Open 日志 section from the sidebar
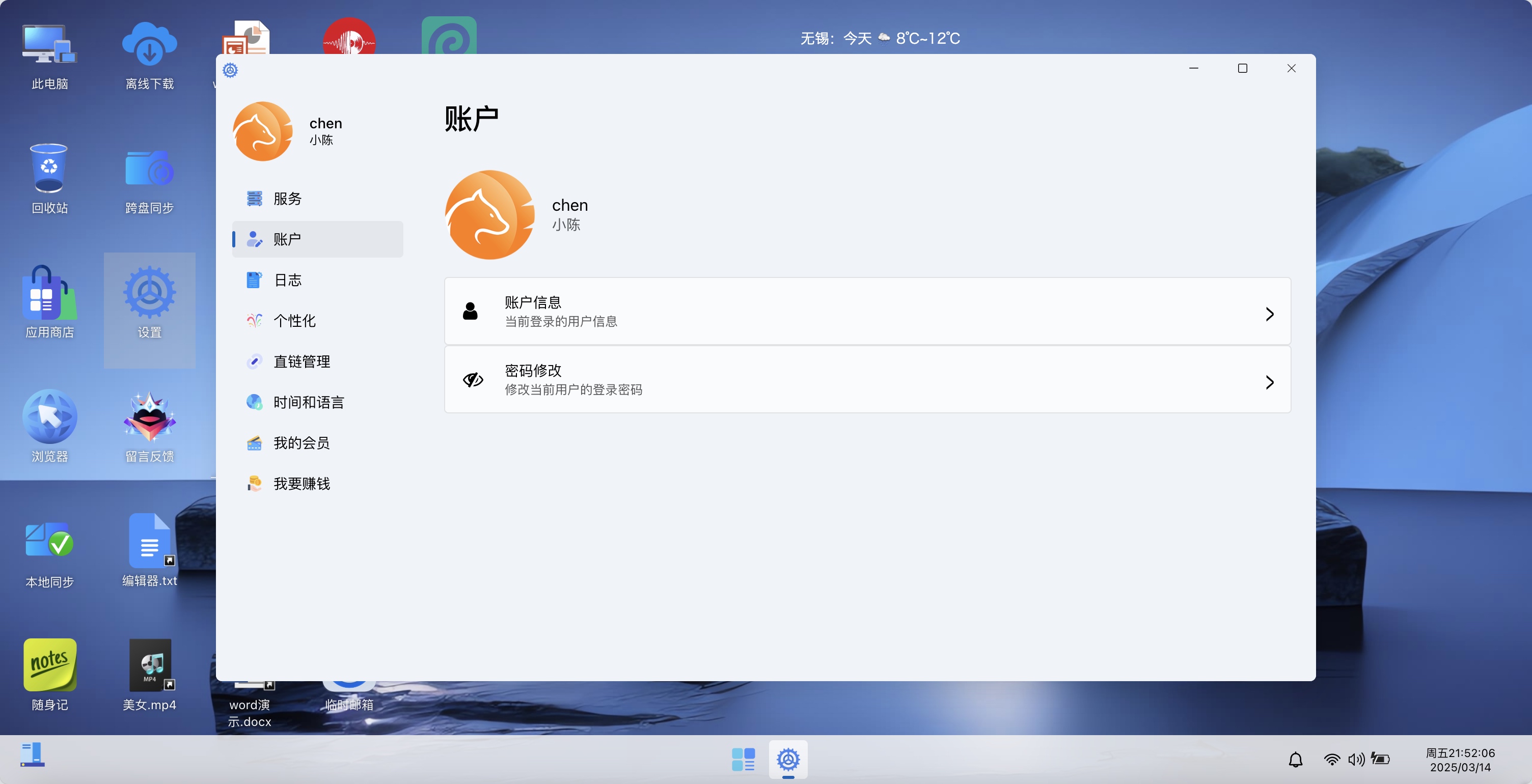This screenshot has height=784, width=1532. click(287, 280)
